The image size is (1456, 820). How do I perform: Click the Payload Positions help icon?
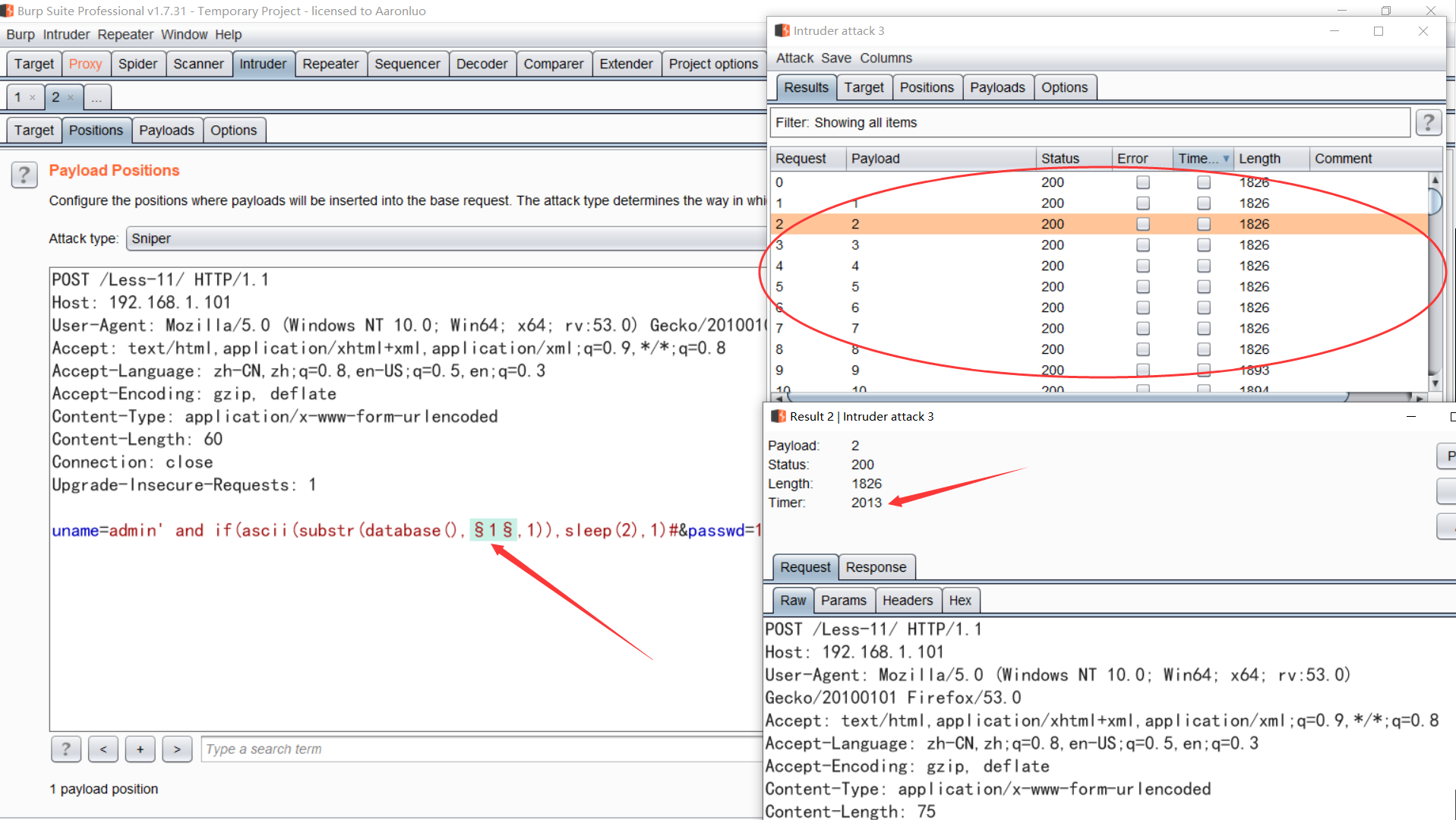click(x=24, y=175)
